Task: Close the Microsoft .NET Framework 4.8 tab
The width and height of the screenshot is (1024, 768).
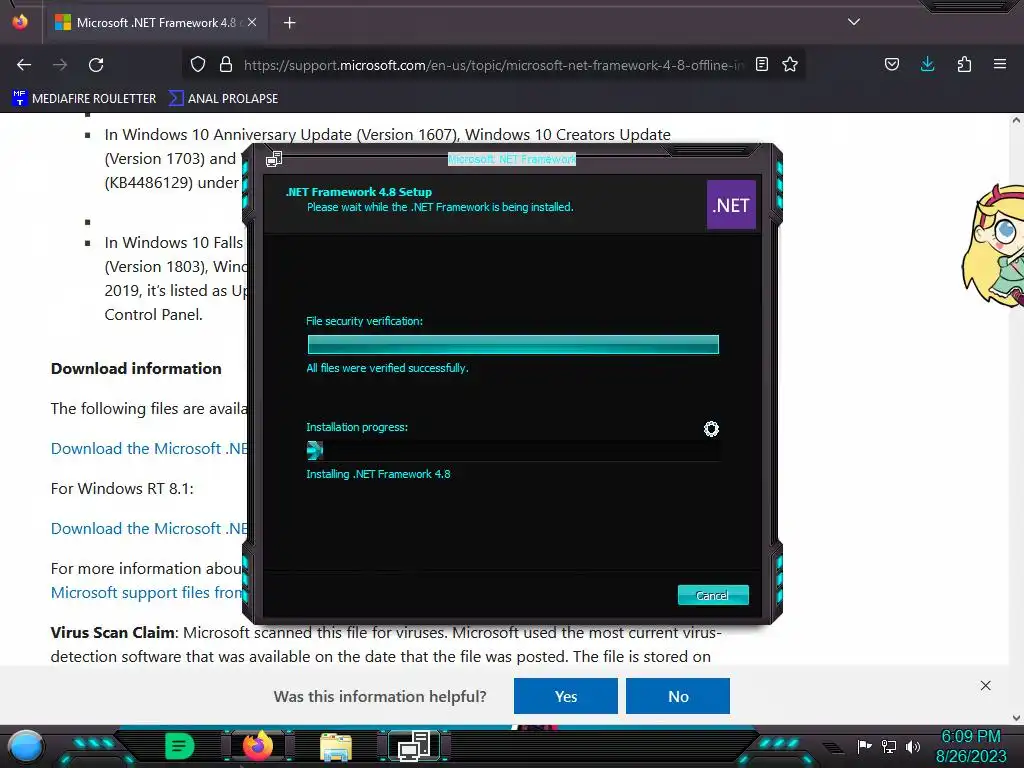Action: tap(252, 22)
